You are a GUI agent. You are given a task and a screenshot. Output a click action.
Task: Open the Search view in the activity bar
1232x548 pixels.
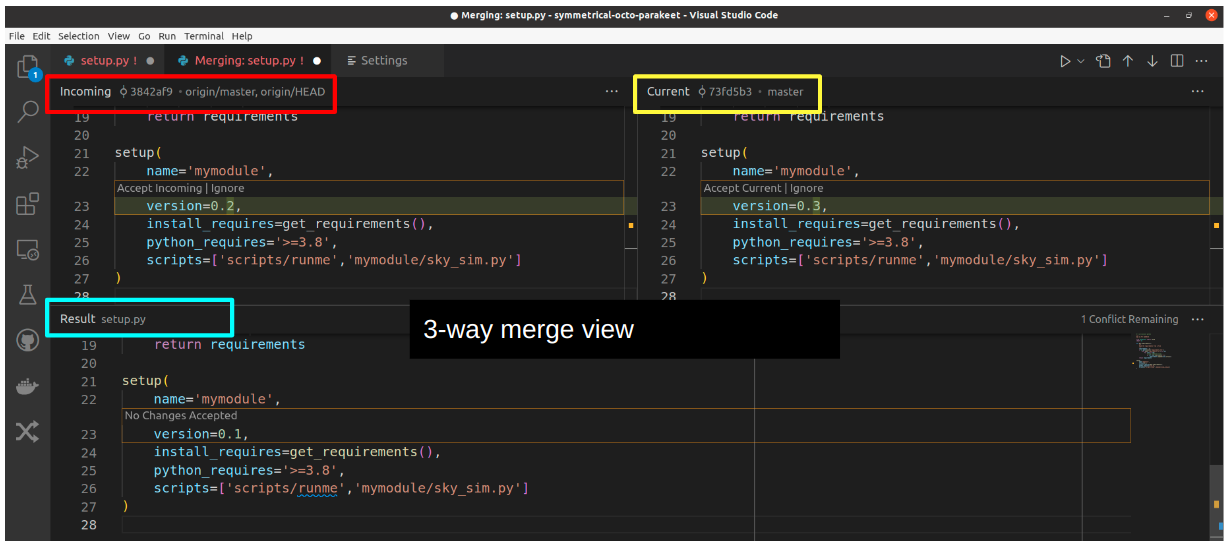click(27, 111)
